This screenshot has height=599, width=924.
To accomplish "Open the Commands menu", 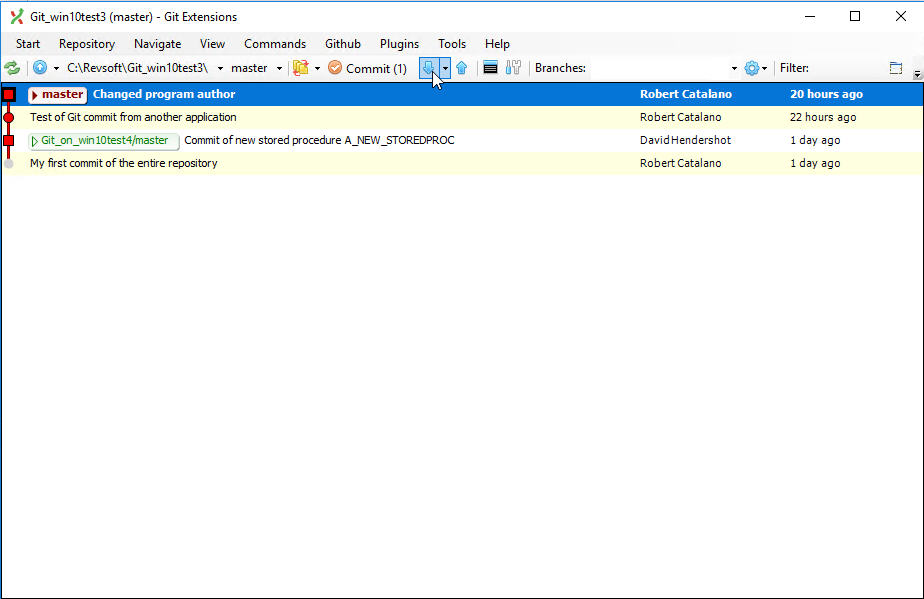I will click(x=275, y=44).
